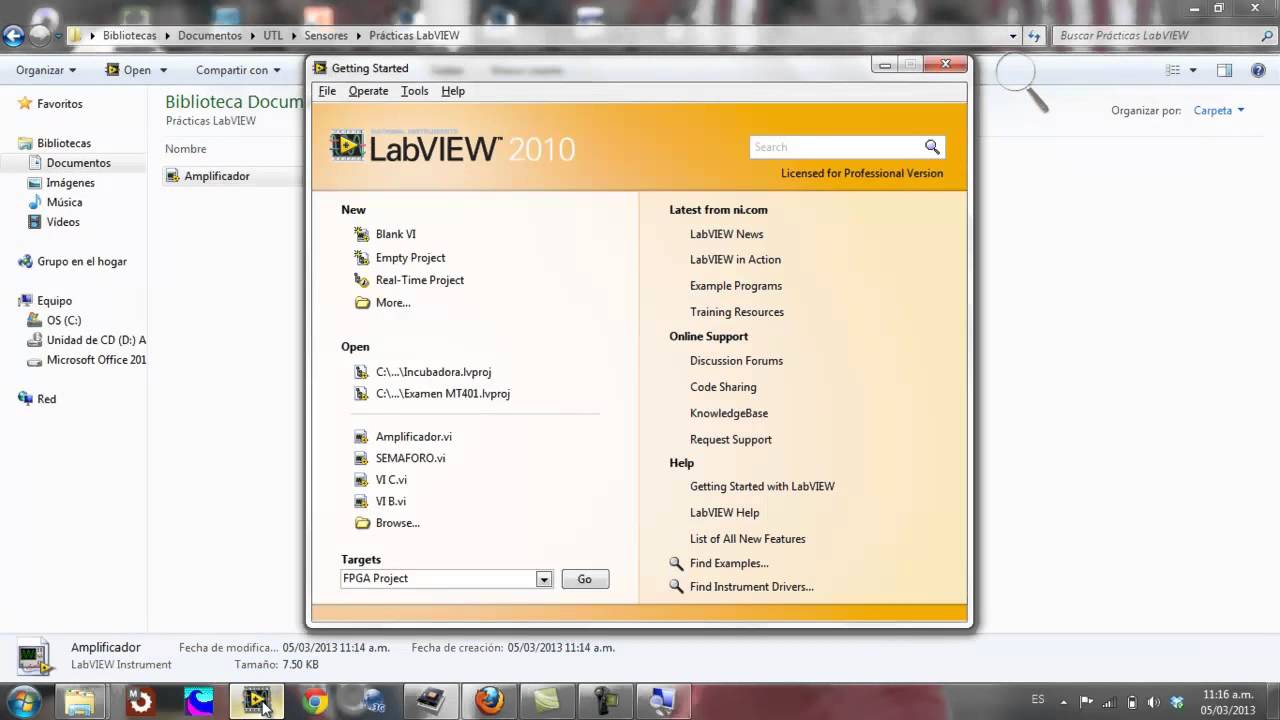Select Imágenes in Explorer navigation pane
This screenshot has width=1280, height=720.
click(x=70, y=183)
